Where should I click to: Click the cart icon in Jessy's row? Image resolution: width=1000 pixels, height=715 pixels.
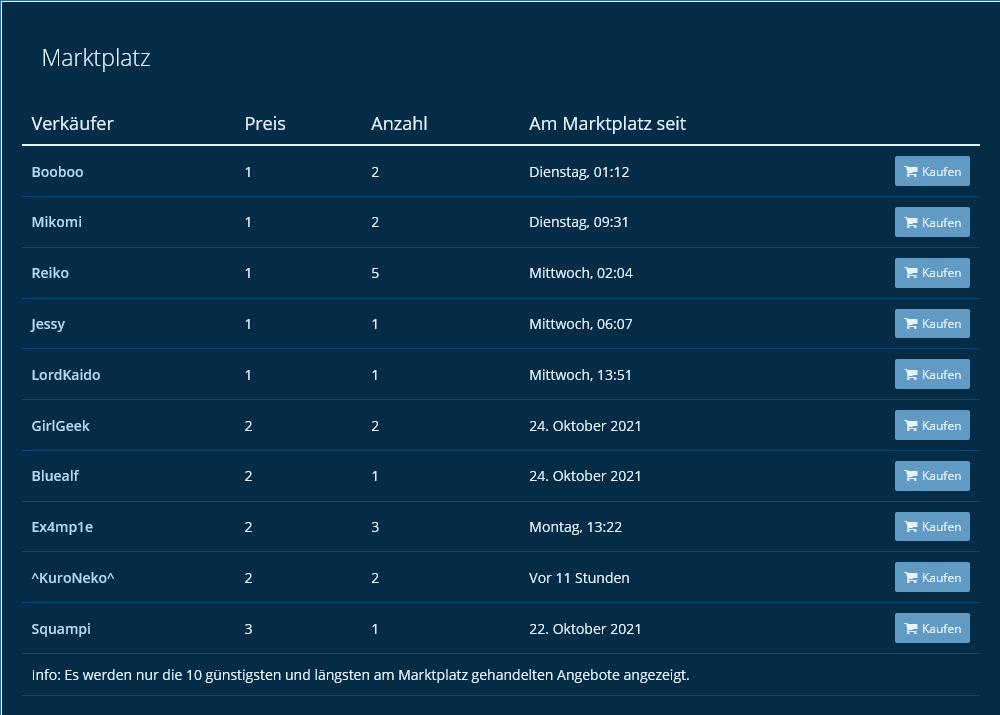coord(911,324)
